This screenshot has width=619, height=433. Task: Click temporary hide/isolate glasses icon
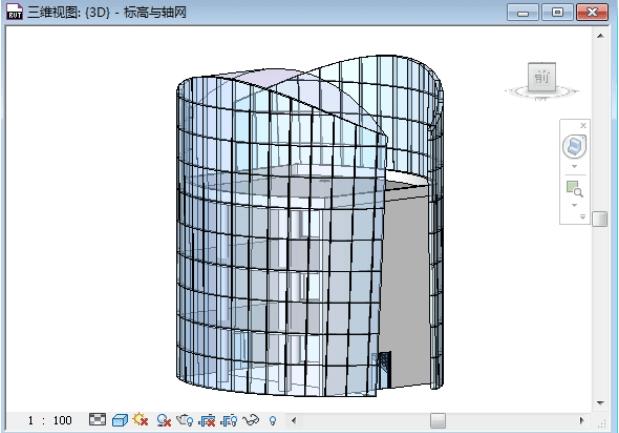(250, 421)
